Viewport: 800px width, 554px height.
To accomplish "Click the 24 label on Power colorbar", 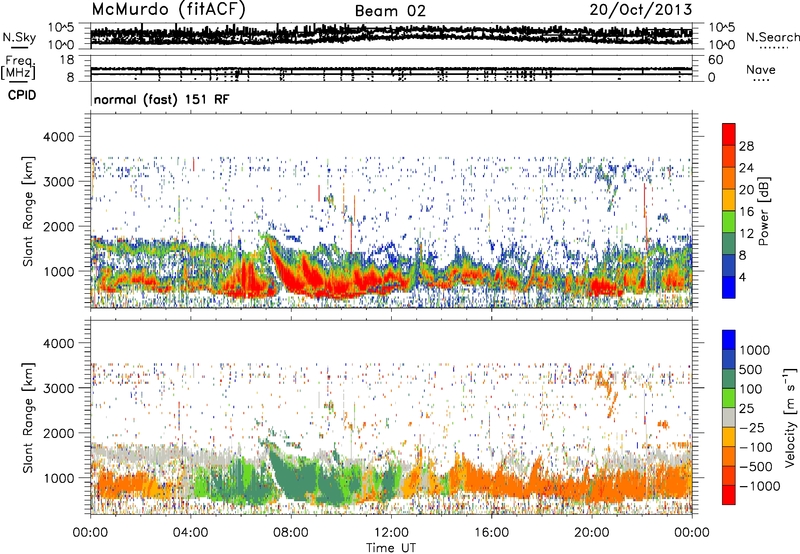I will coord(746,168).
